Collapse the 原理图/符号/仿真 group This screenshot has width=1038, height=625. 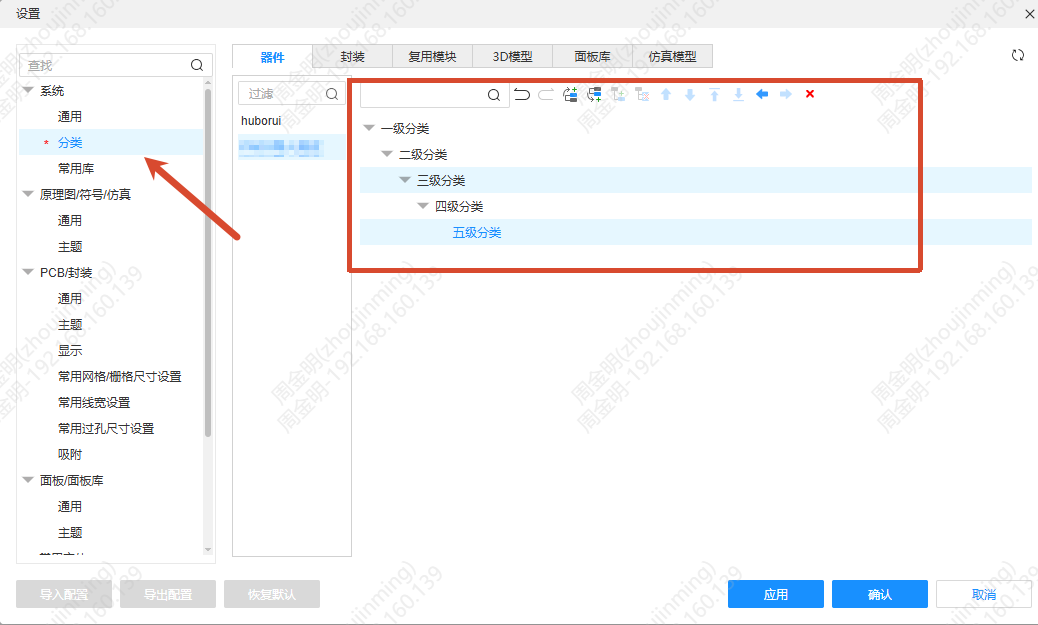pos(28,194)
